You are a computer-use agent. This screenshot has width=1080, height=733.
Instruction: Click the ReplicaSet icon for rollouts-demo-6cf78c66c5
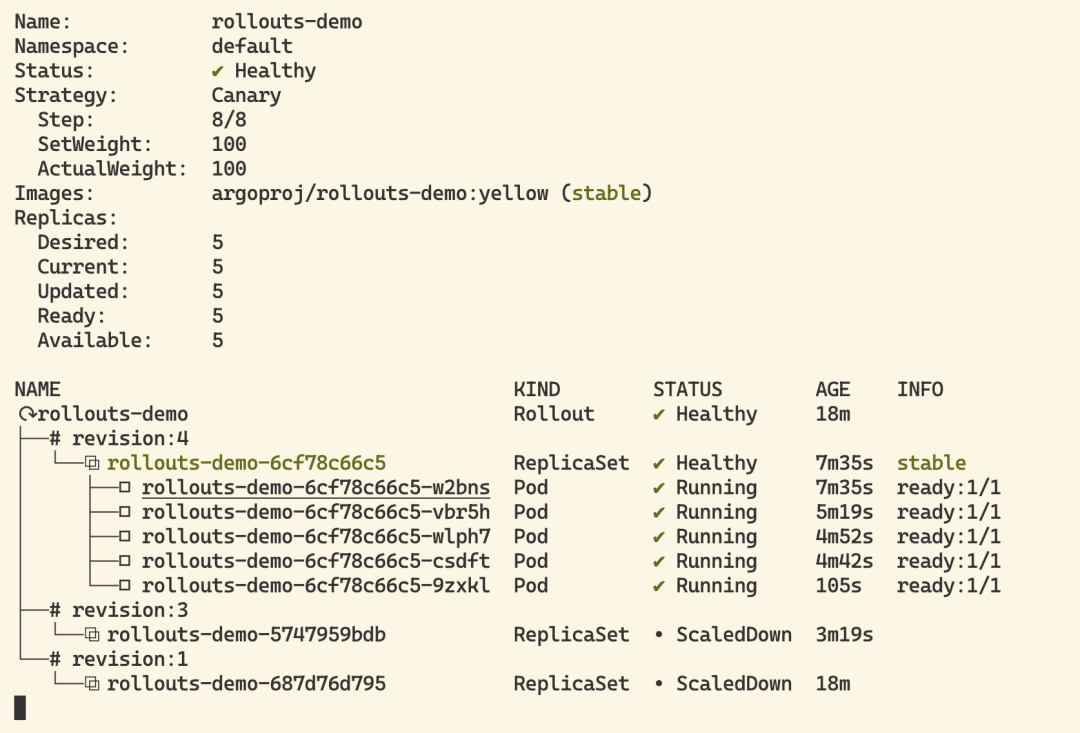point(92,463)
